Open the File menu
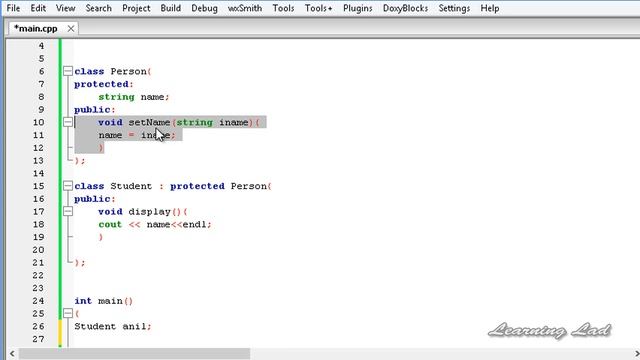Screen dimensions: 640x360 click(x=13, y=8)
